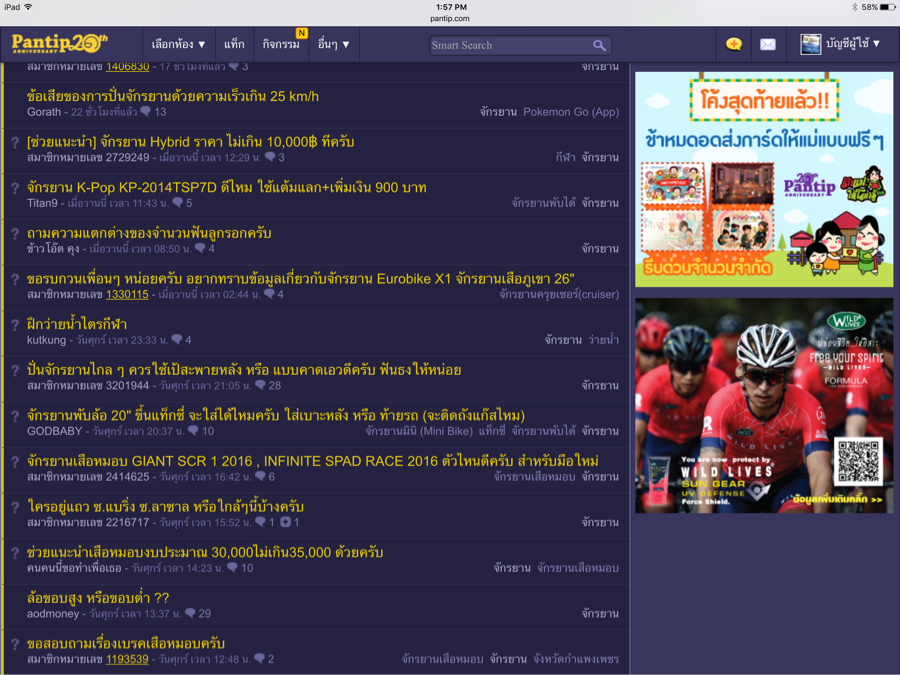Click member number 1330115 link

(x=127, y=294)
